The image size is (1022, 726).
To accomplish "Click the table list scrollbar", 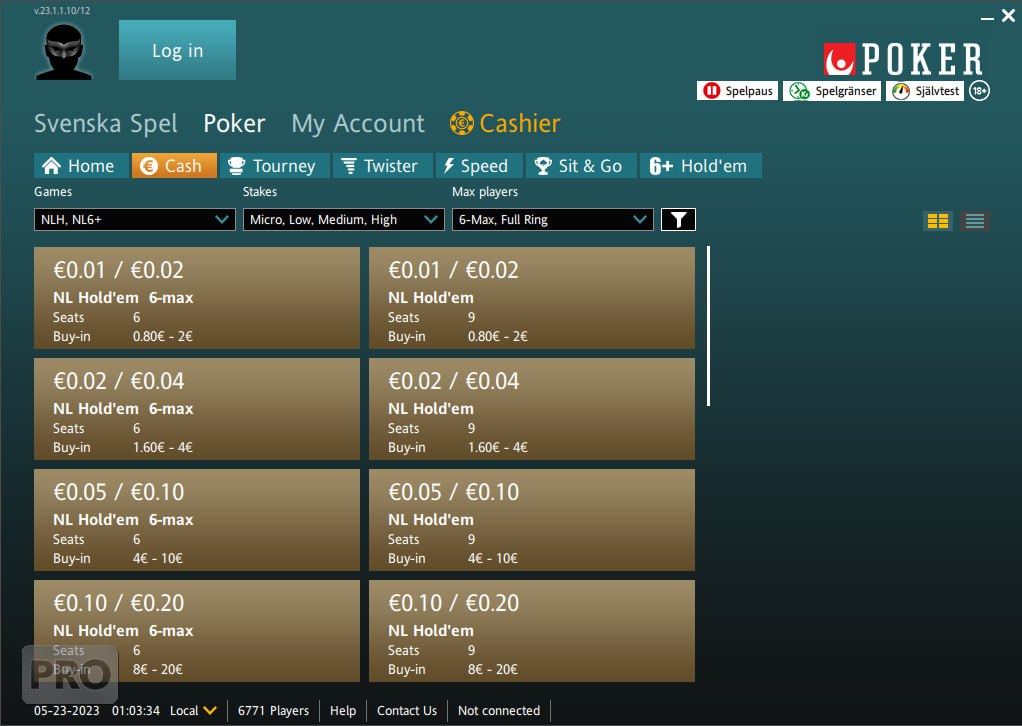I will tap(708, 326).
